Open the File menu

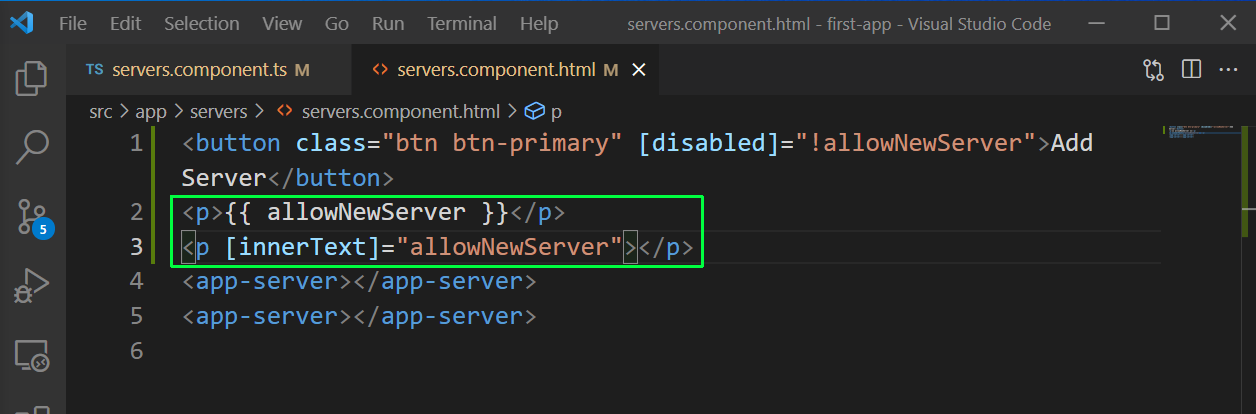[73, 23]
